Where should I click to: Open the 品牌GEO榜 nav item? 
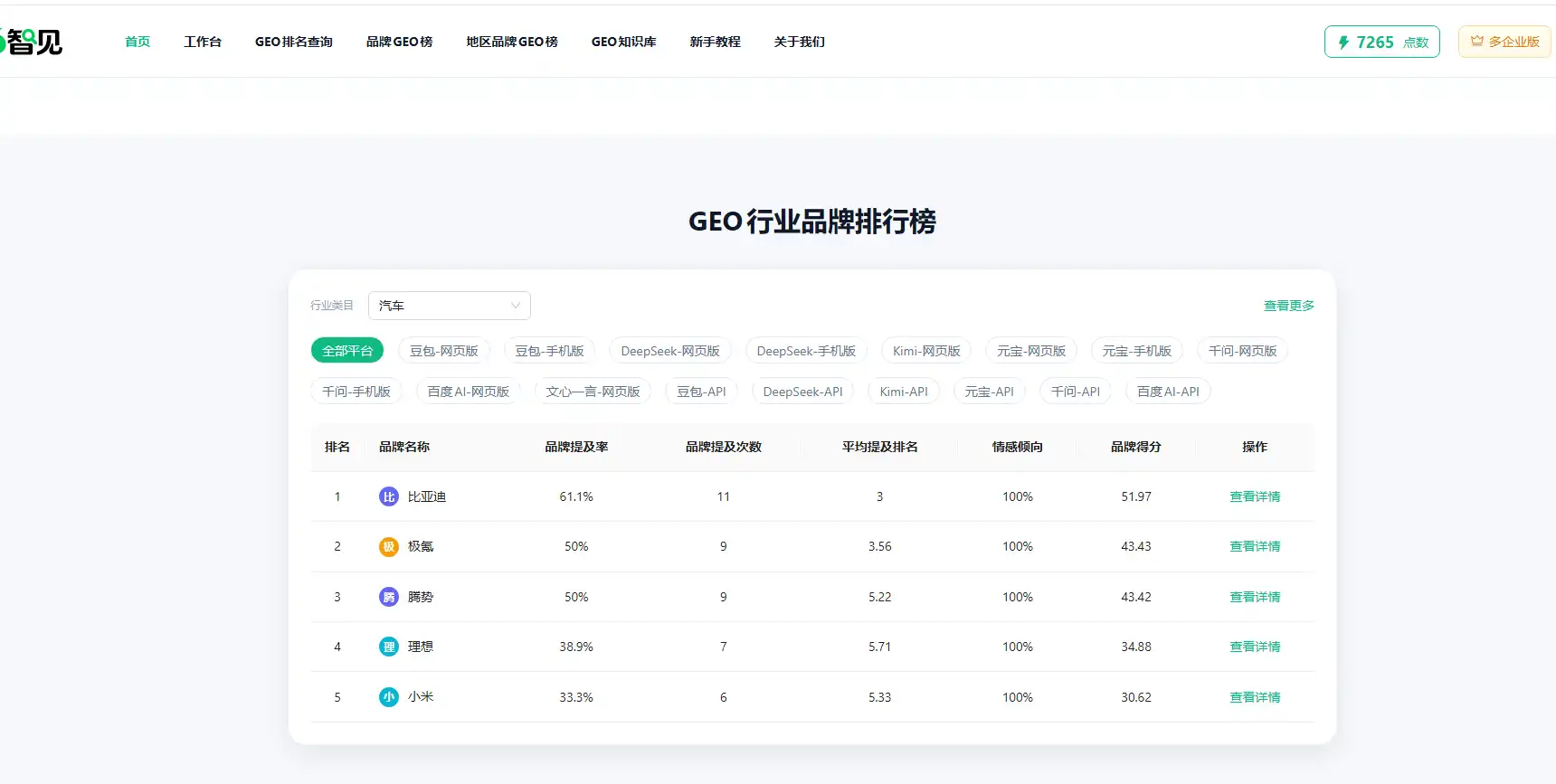click(400, 42)
